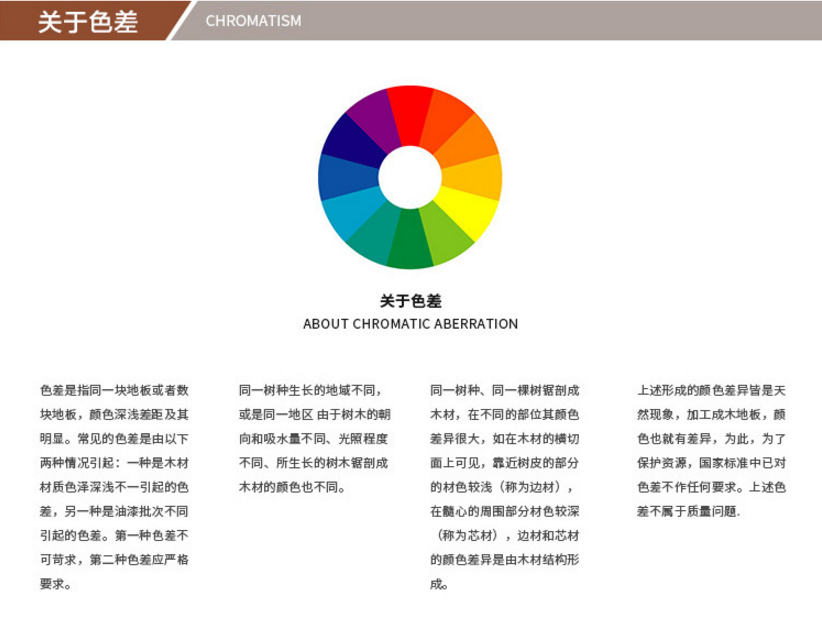
Task: Click the line 木材的颜色也不同
Action: (293, 487)
